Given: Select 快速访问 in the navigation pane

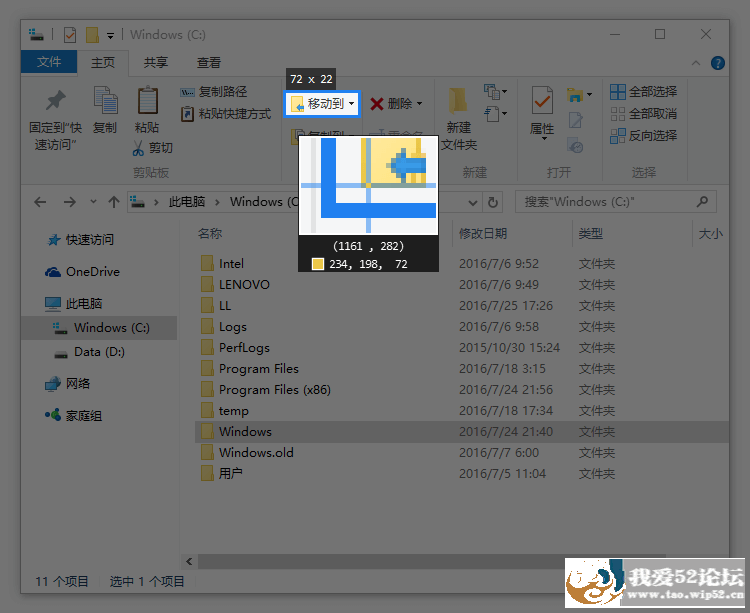Looking at the screenshot, I should 80,240.
